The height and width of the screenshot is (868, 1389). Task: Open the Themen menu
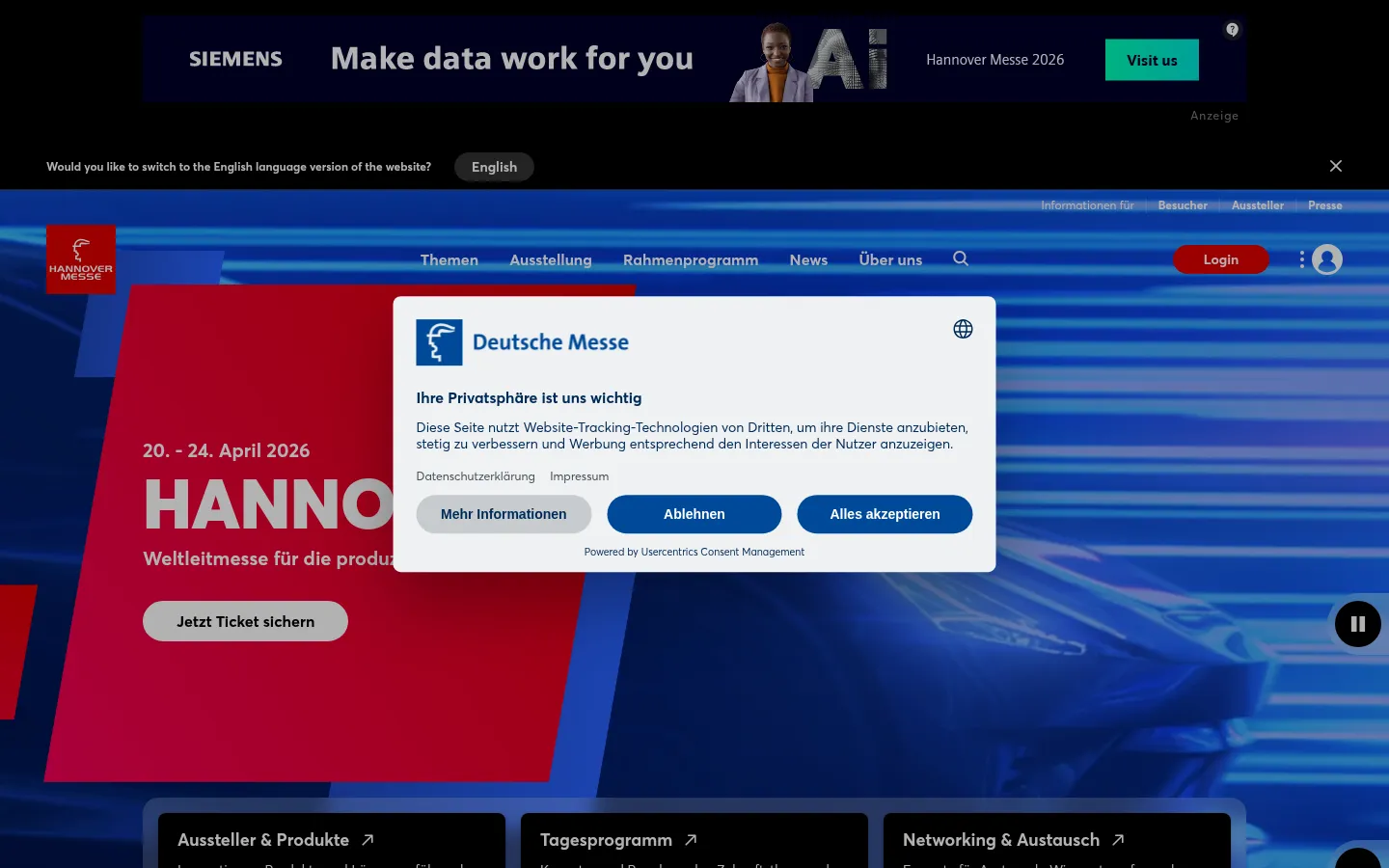449,259
